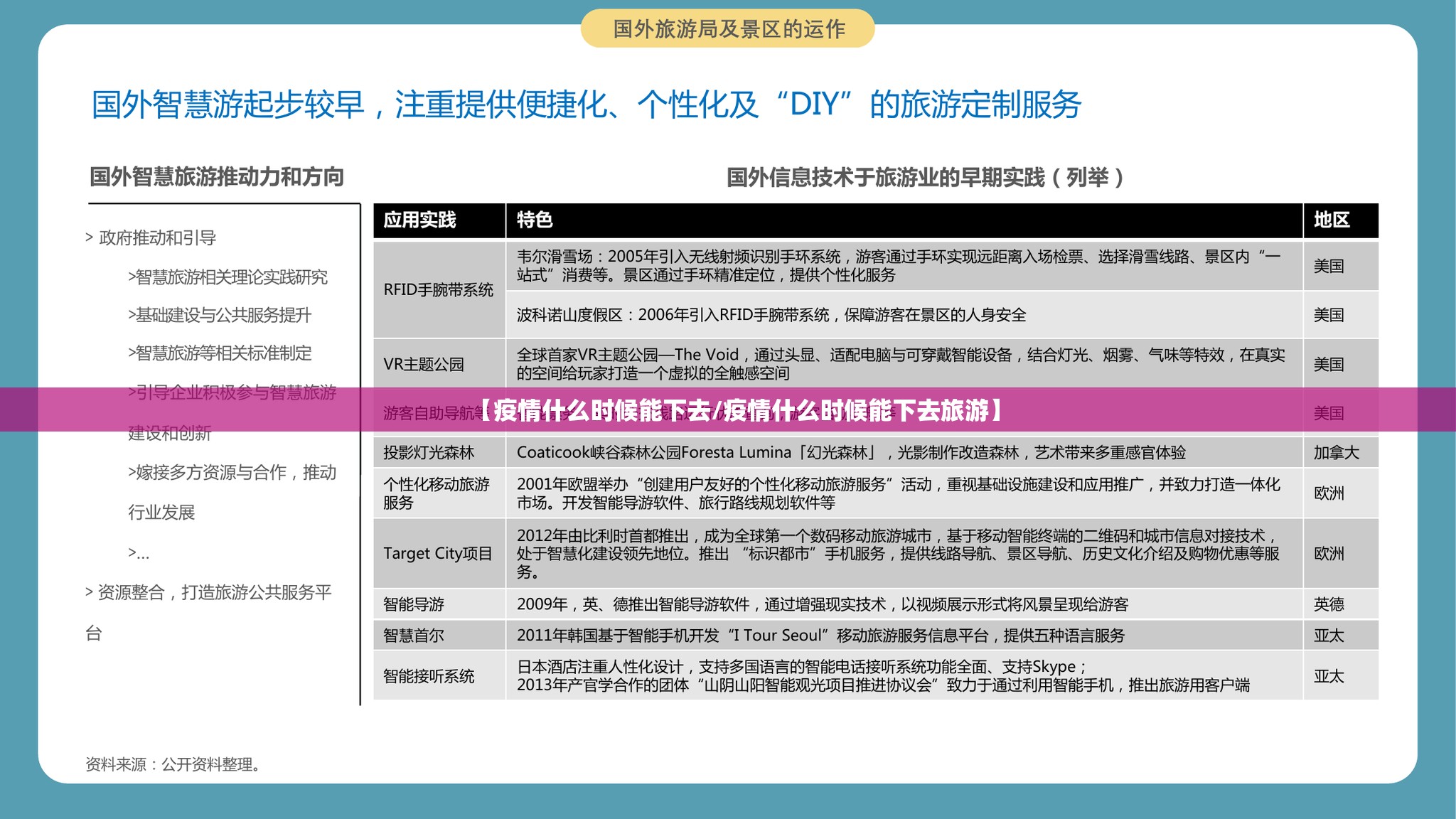Screen dimensions: 1456x819
Task: Click main heading 国外智慧游起步较早
Action: [586, 105]
